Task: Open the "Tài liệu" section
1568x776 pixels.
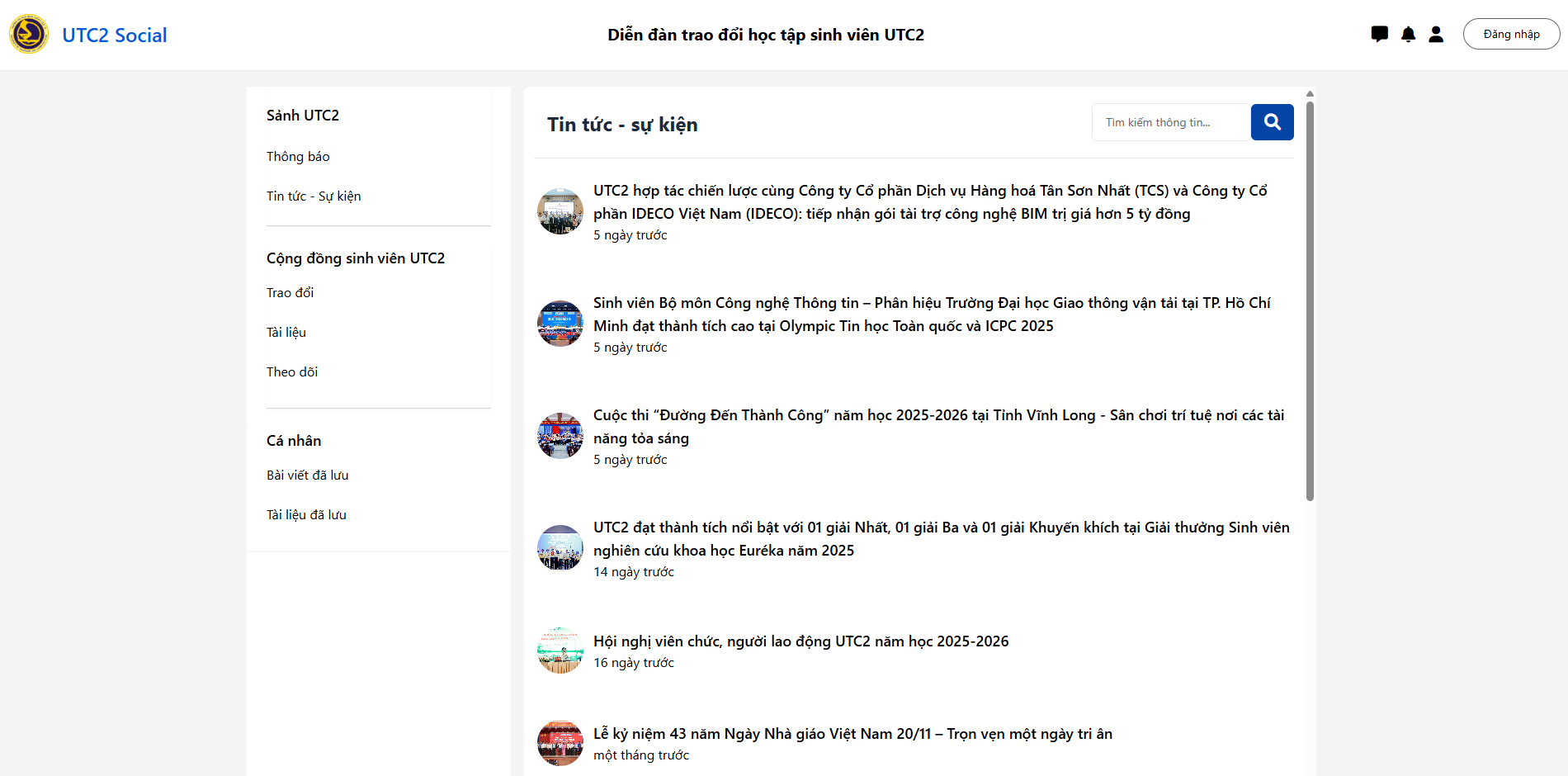Action: coord(286,332)
